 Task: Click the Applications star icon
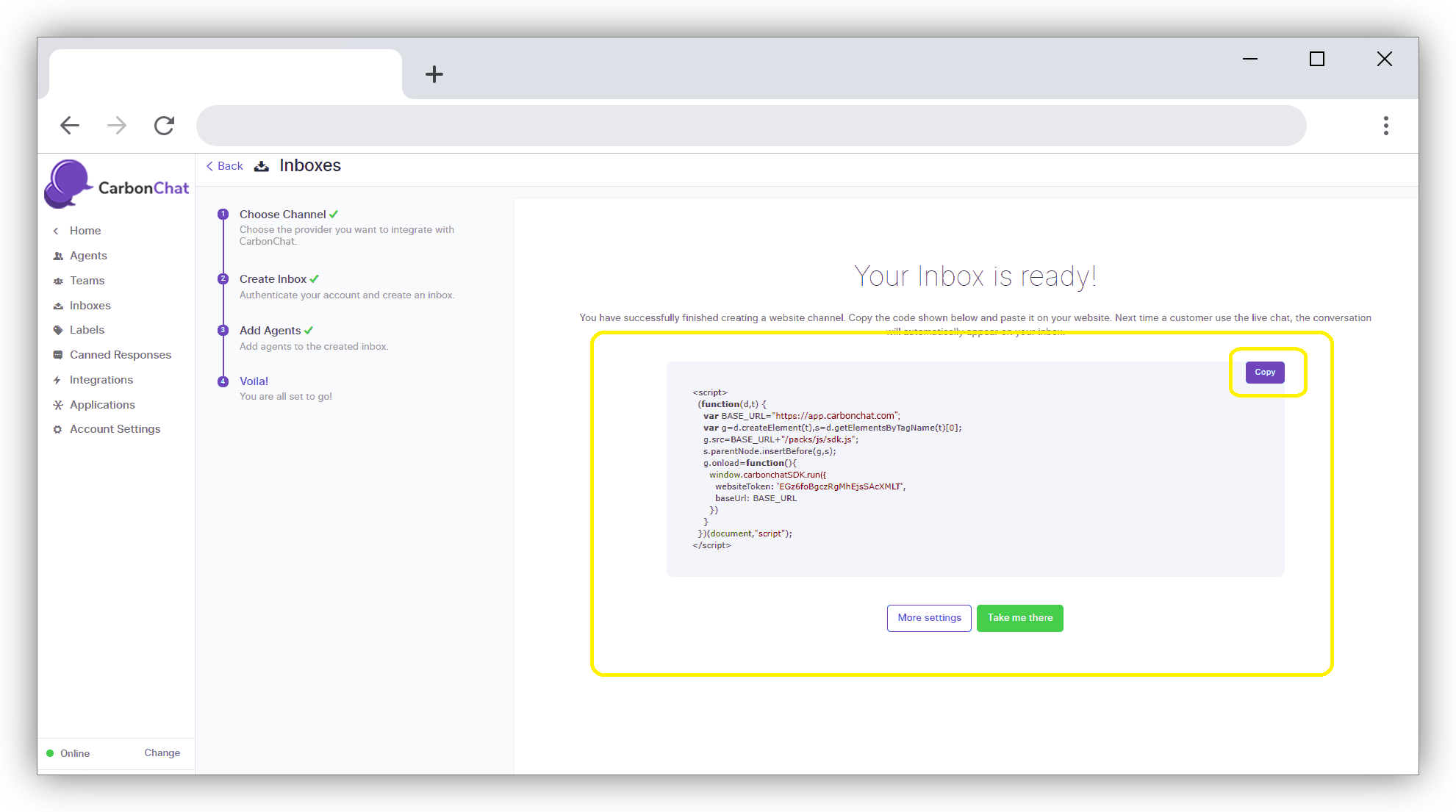point(58,405)
